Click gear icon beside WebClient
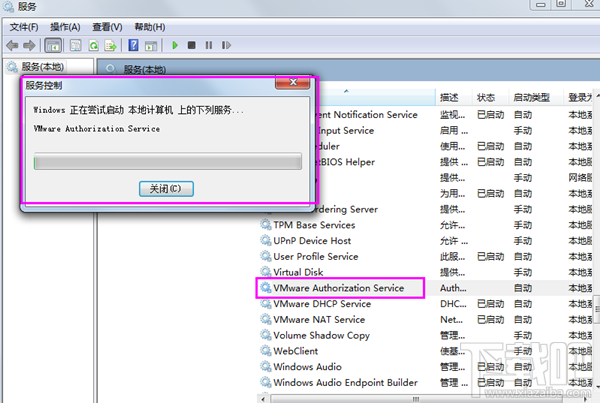This screenshot has width=600, height=403. point(266,350)
